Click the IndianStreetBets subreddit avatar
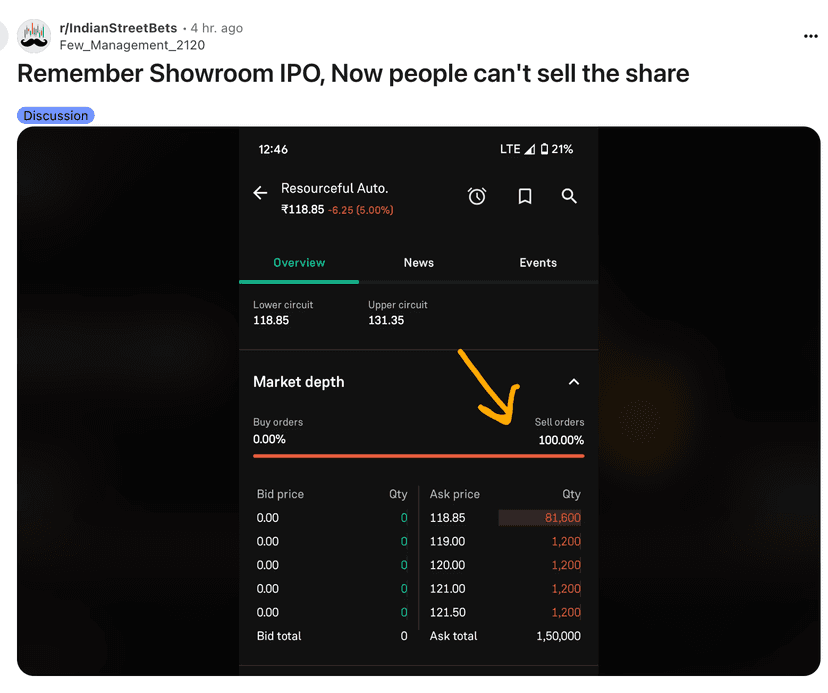The image size is (828, 693). [x=34, y=36]
